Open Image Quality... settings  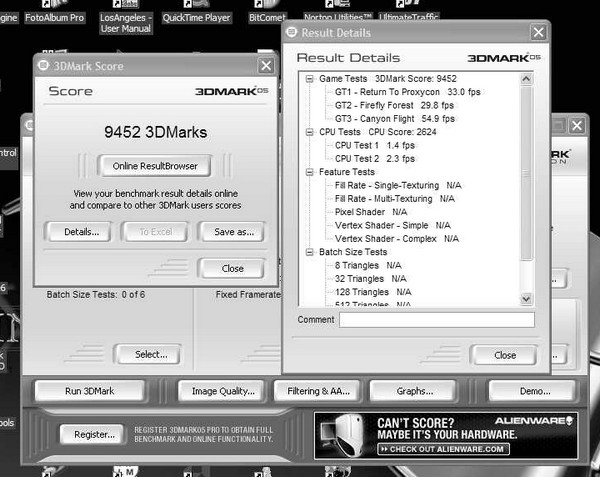(222, 391)
